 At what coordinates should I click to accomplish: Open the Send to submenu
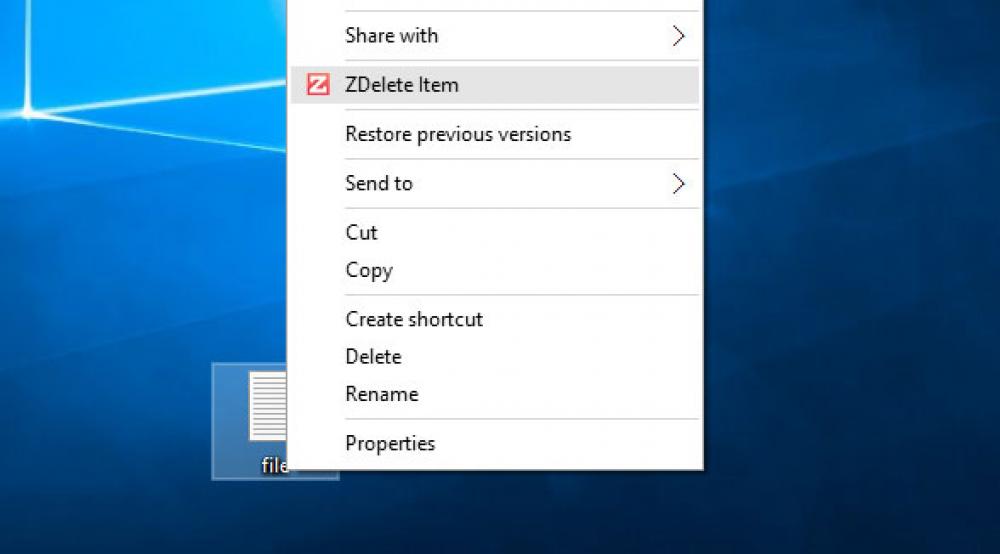495,184
